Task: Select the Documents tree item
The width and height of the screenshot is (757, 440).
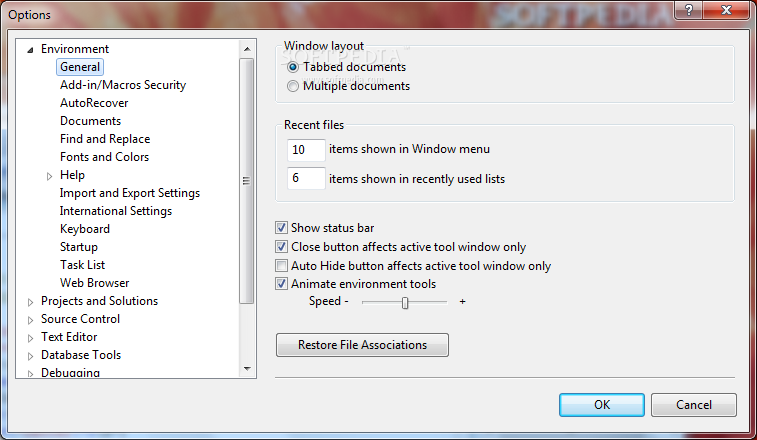Action: tap(90, 121)
